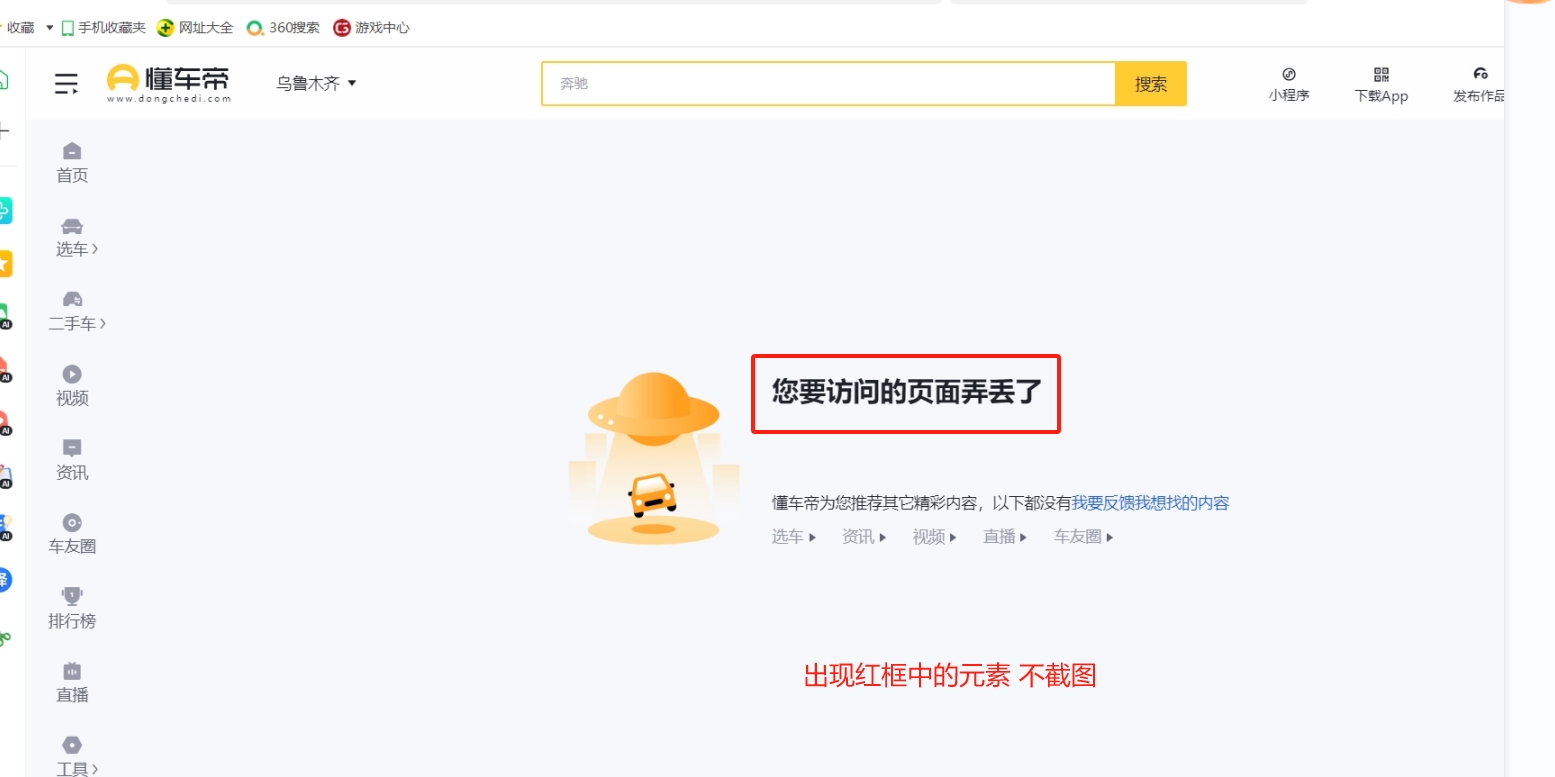Click the 小程序 mini program icon
Screen dimensions: 1555x777
coord(1289,74)
